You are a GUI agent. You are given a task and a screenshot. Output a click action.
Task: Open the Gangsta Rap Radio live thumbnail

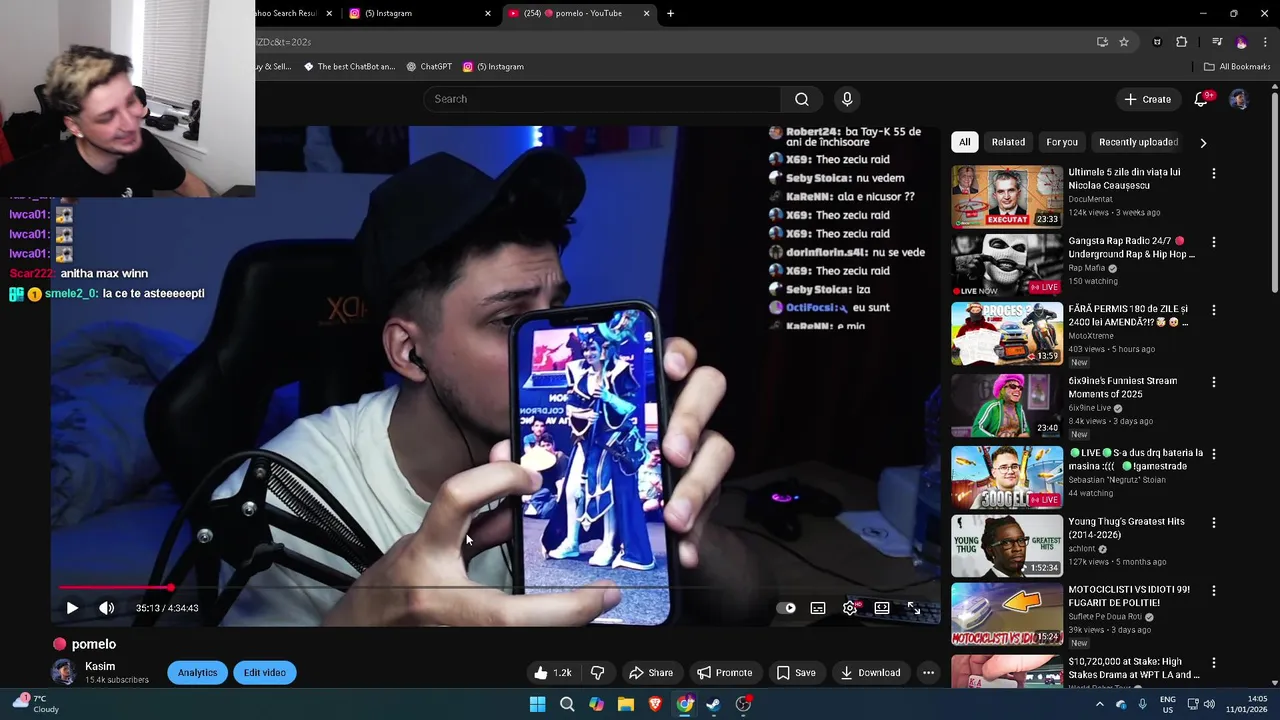pyautogui.click(x=1007, y=265)
